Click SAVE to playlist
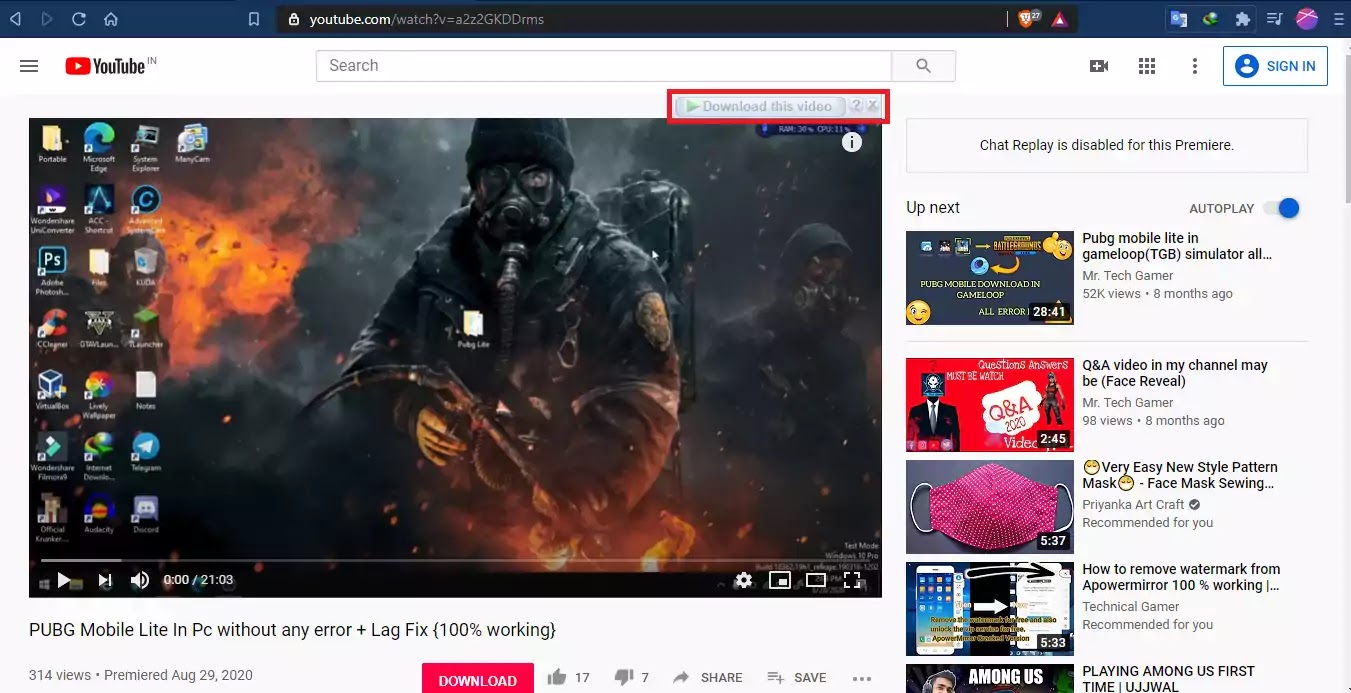This screenshot has width=1351, height=693. 797,678
